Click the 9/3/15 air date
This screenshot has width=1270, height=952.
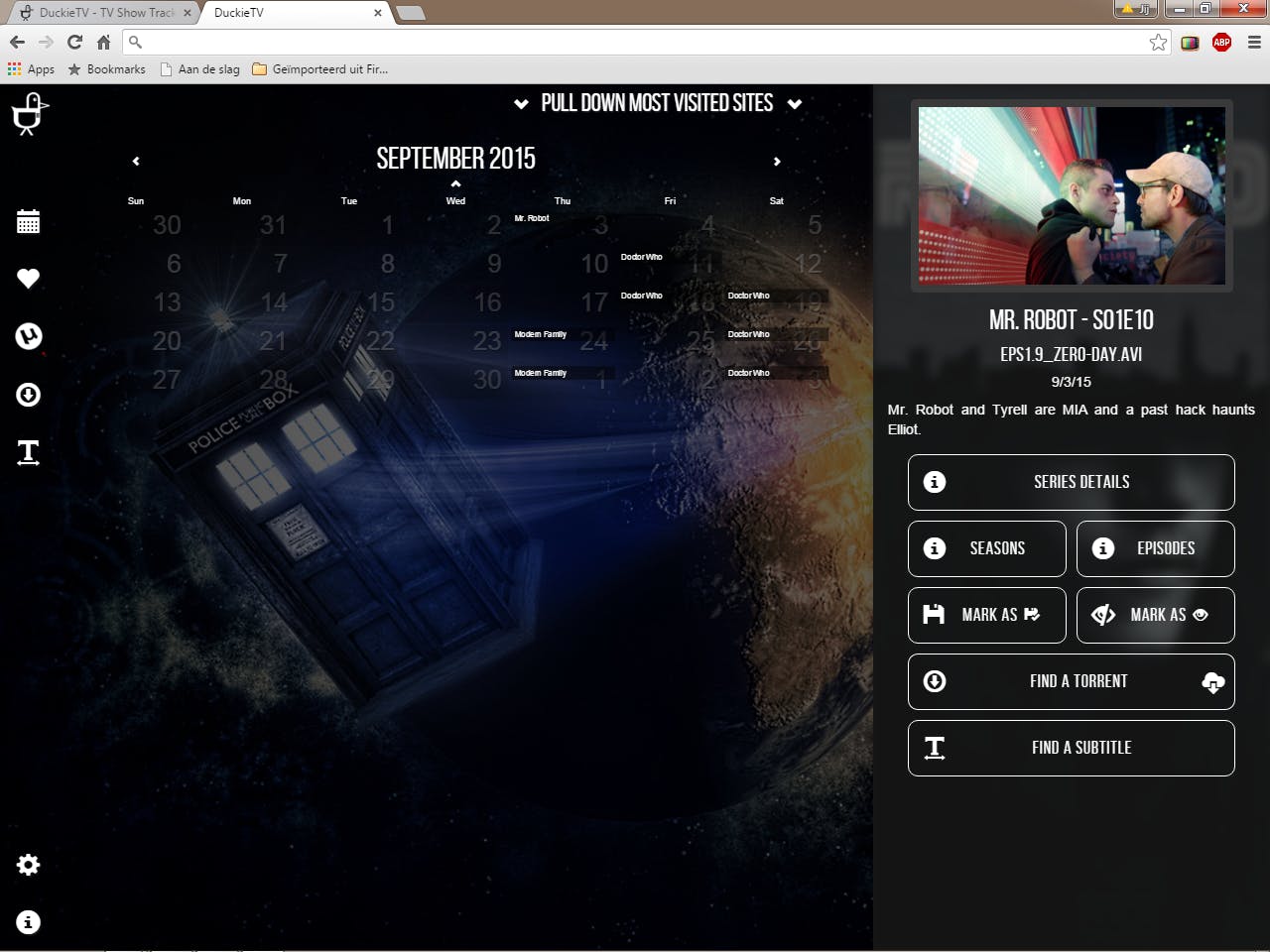(1072, 382)
